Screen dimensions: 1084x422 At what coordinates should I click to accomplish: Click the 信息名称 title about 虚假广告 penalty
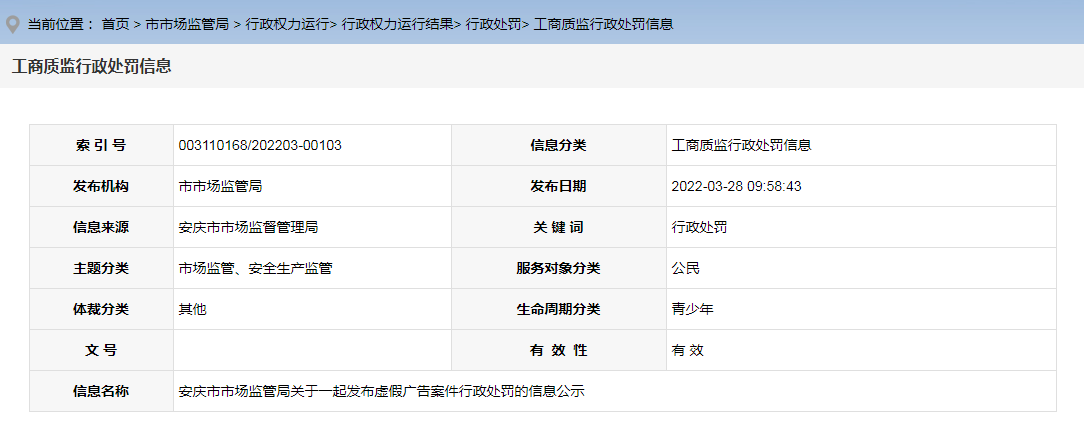click(381, 391)
